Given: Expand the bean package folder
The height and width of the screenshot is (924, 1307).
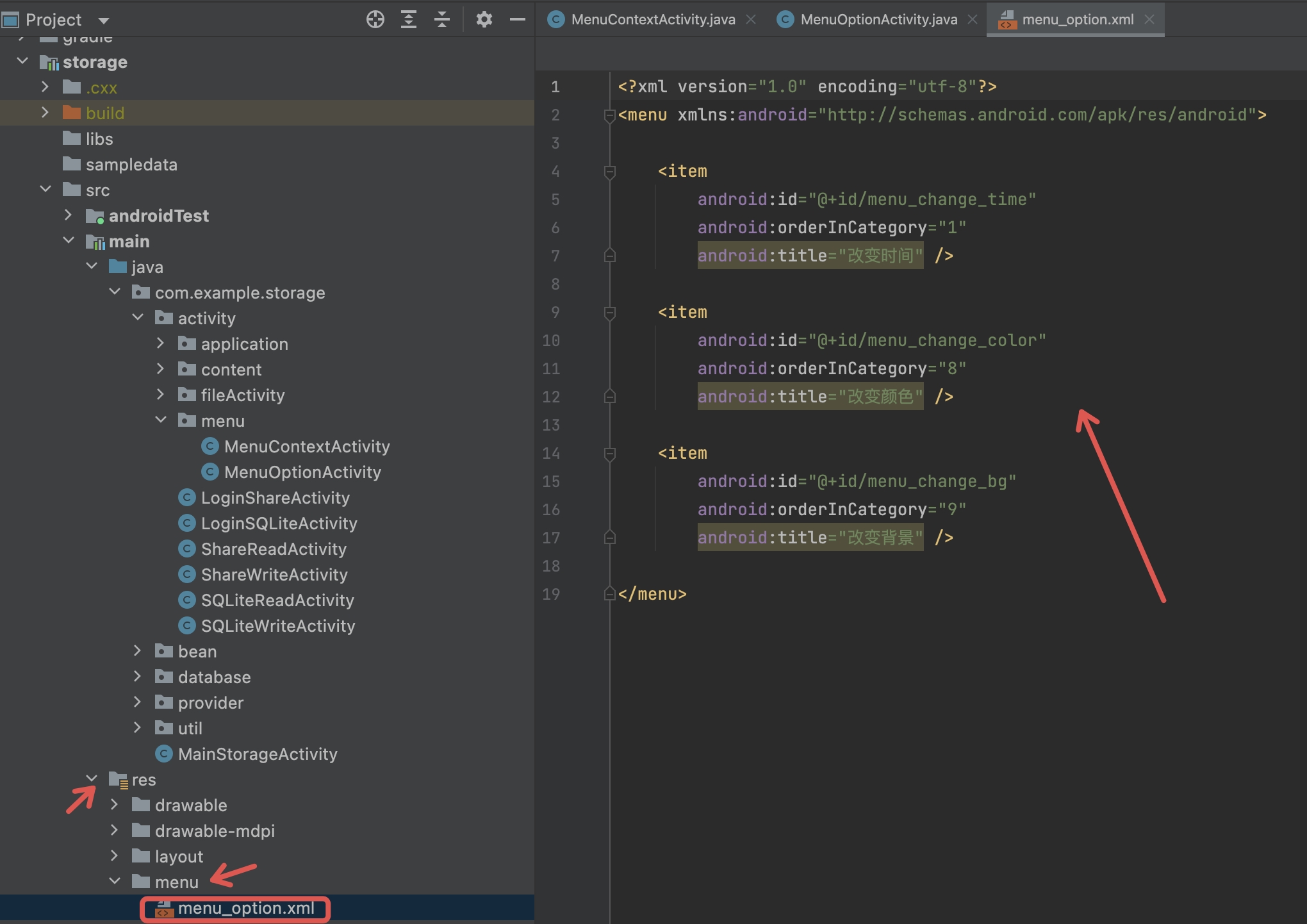Looking at the screenshot, I should click(x=137, y=651).
